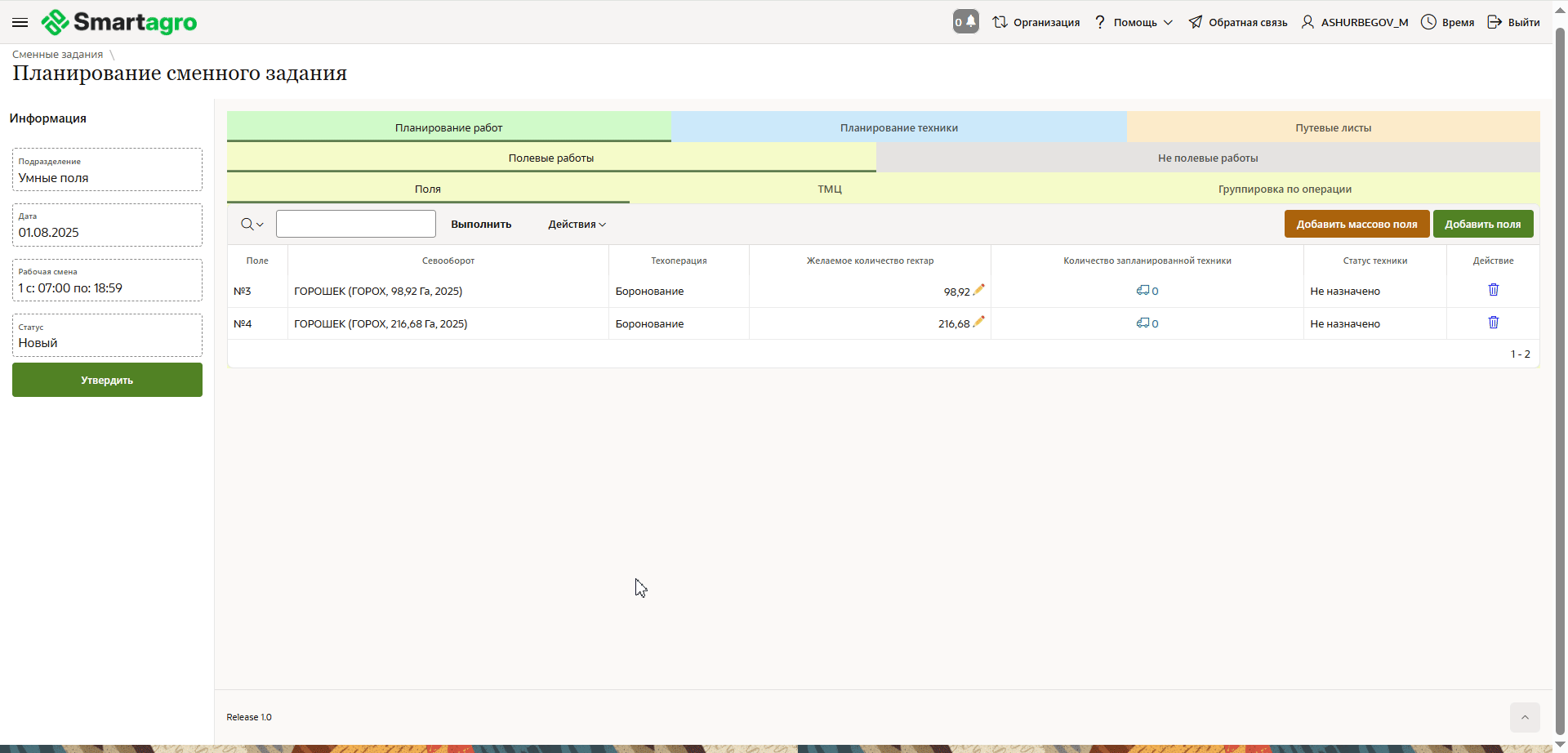This screenshot has height=753, width=1568.
Task: Open planned machinery icon for field №3
Action: pyautogui.click(x=1143, y=291)
